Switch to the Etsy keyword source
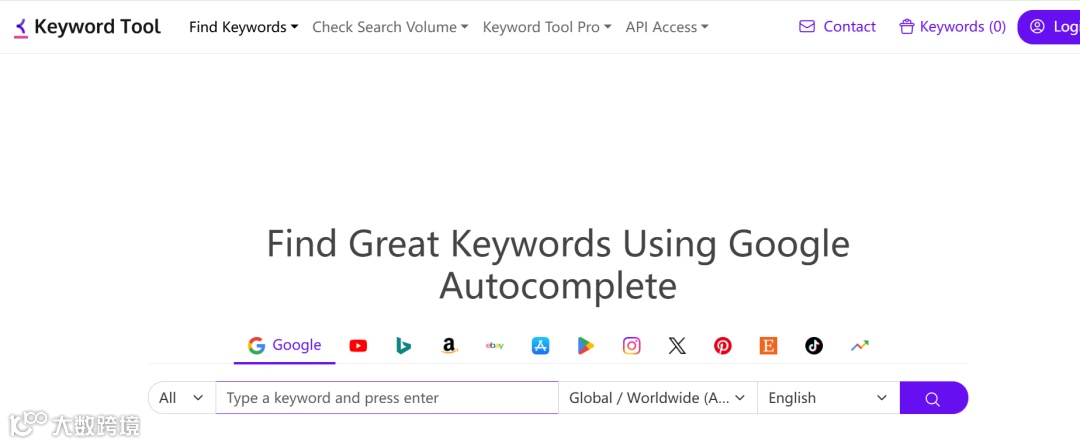The width and height of the screenshot is (1080, 445). [769, 346]
